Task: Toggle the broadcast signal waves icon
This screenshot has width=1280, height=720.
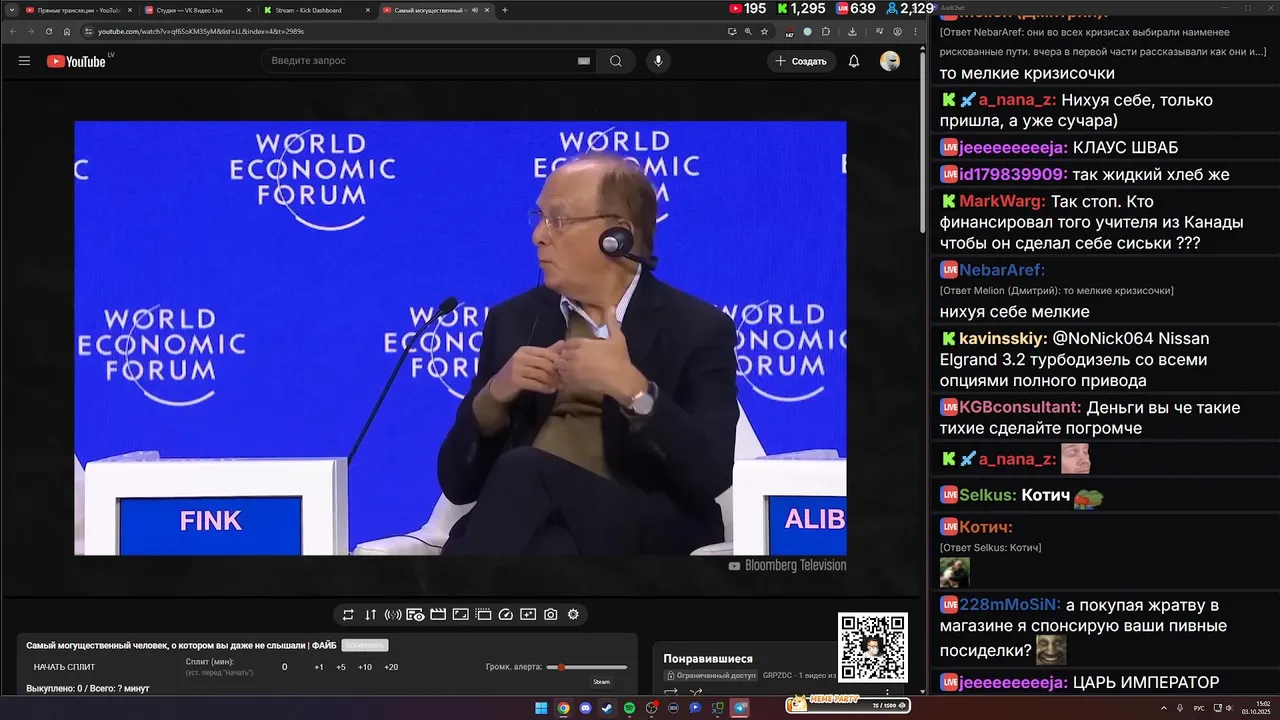Action: coord(393,615)
